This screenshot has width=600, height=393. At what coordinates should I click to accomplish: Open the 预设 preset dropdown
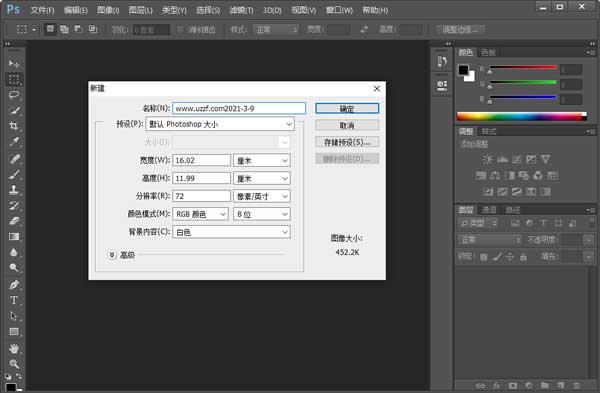click(220, 124)
